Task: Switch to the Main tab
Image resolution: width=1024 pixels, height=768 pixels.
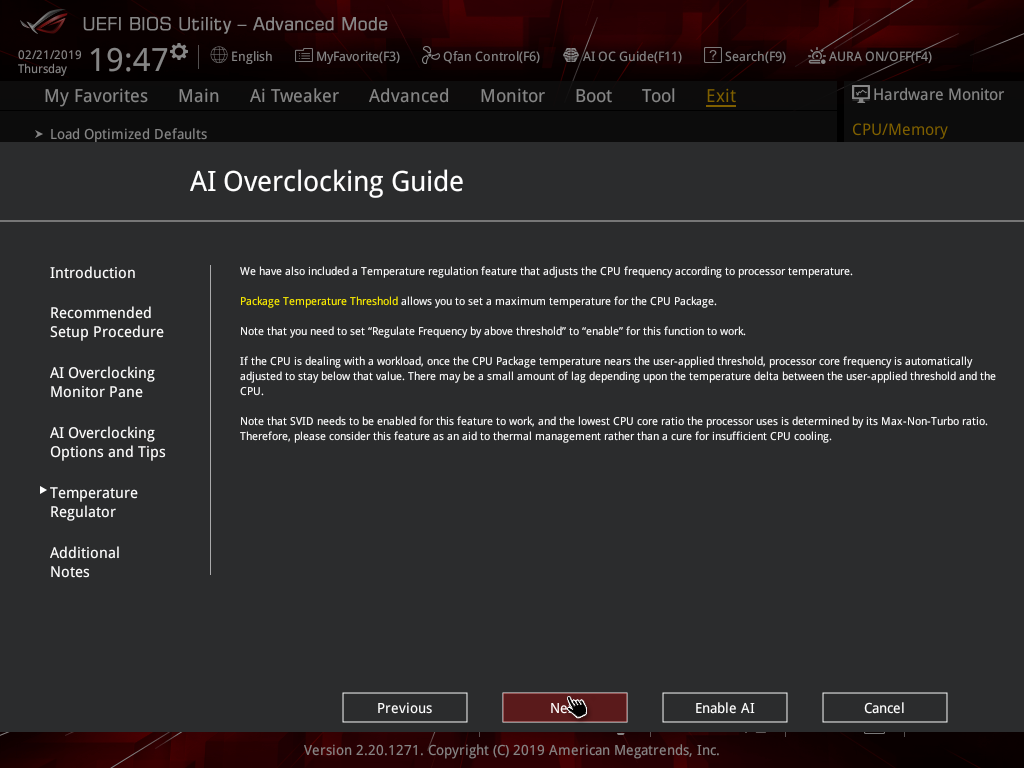Action: click(x=199, y=96)
